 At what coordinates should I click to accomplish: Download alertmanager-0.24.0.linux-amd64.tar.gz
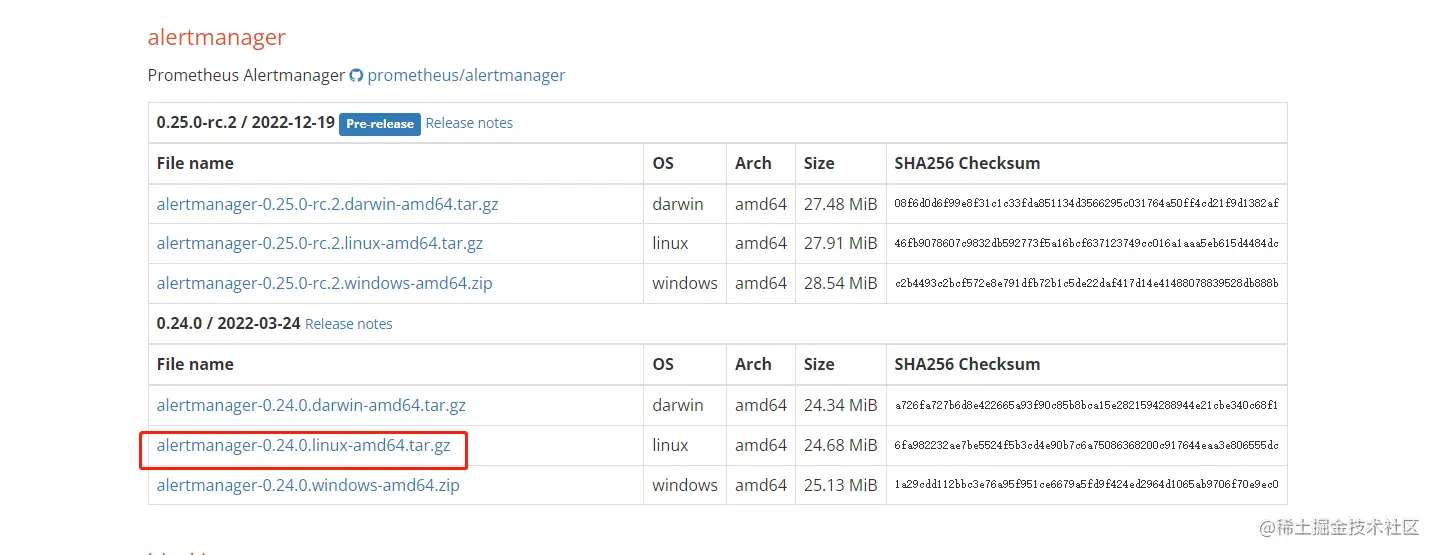[304, 445]
